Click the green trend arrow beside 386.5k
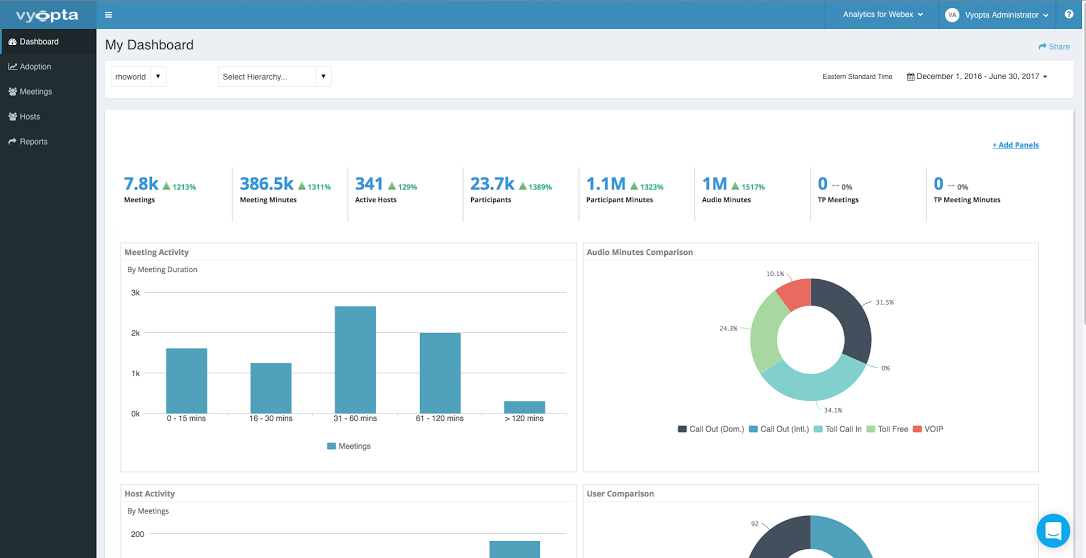 tap(301, 186)
